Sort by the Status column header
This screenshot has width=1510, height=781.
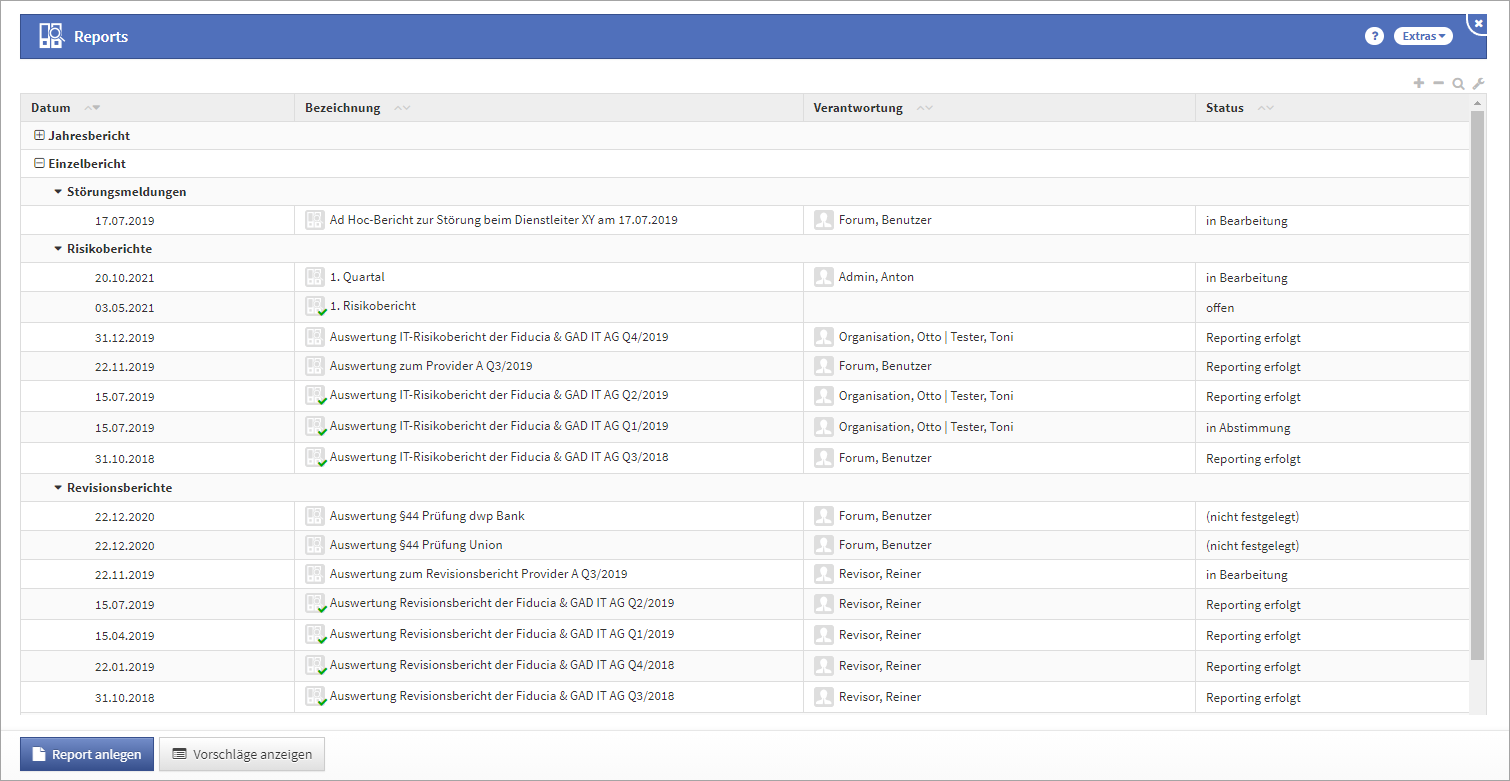(x=1224, y=108)
